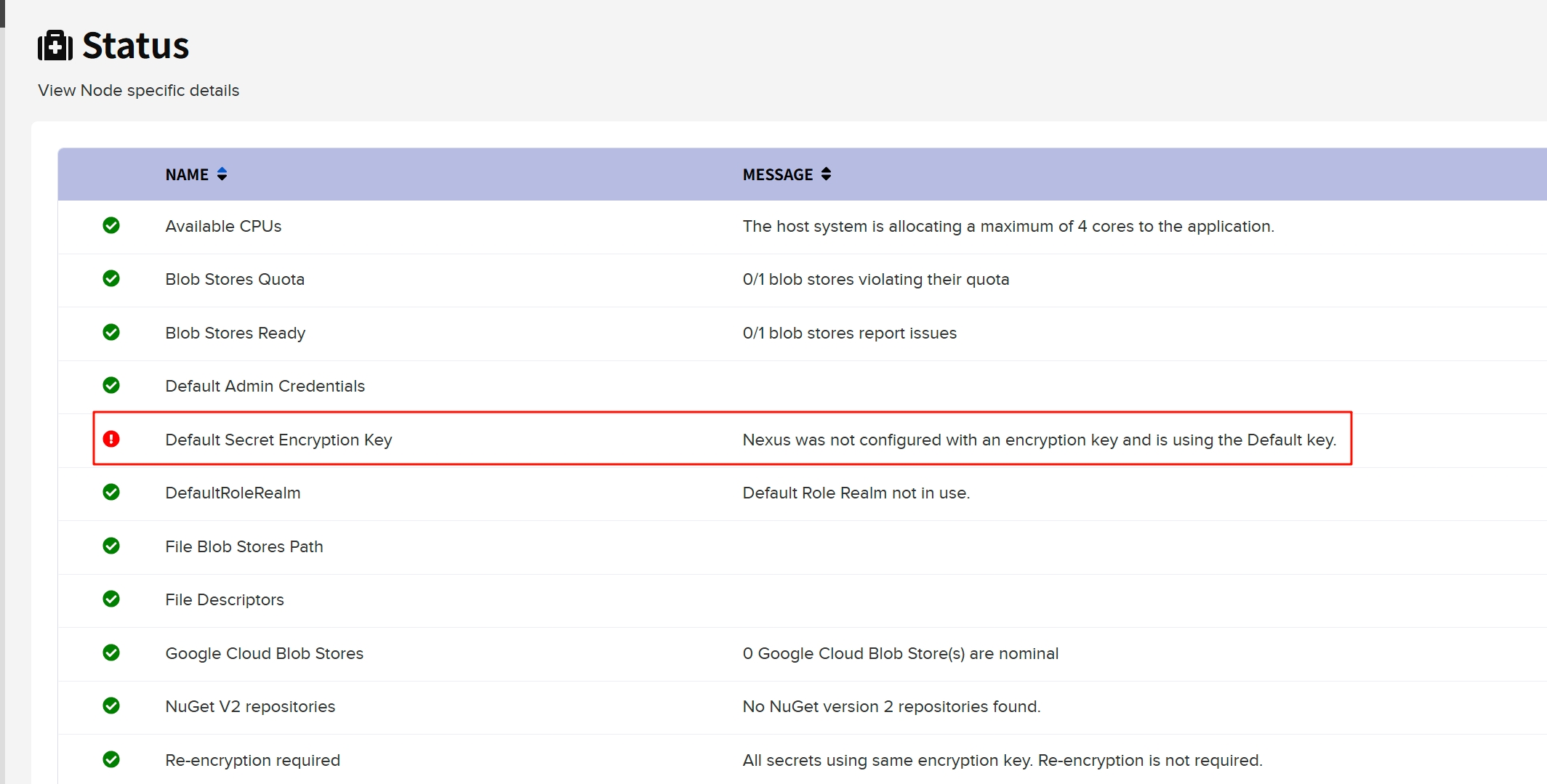Sort table using MESSAGE sort arrows
The image size is (1547, 784).
pos(827,174)
